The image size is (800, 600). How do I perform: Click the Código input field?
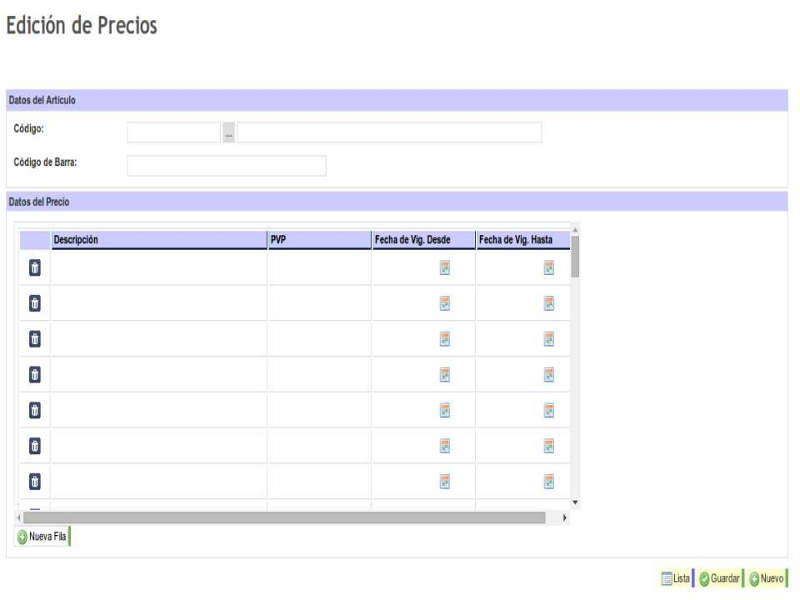click(173, 133)
